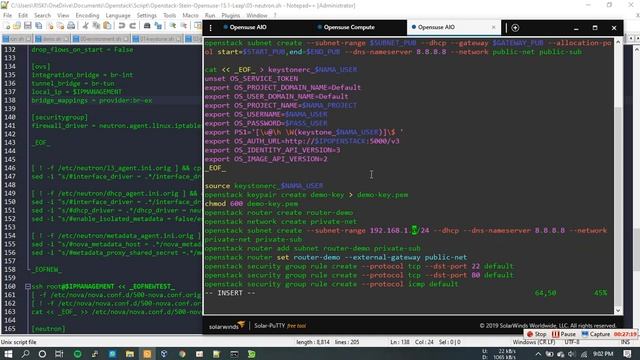Click the Replace icon in Notepad++ toolbar

pyautogui.click(x=158, y=26)
